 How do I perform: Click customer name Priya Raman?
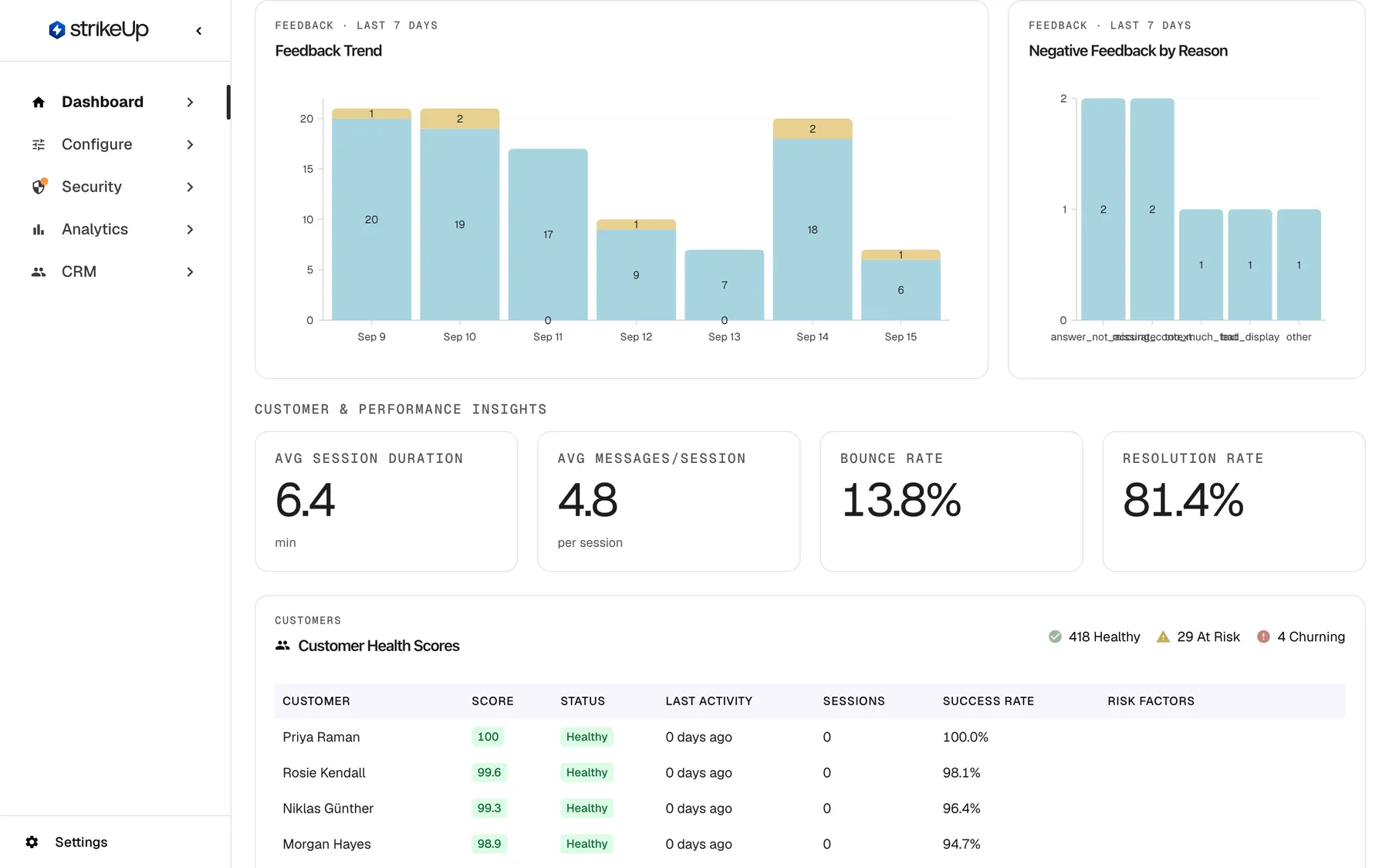click(x=321, y=737)
